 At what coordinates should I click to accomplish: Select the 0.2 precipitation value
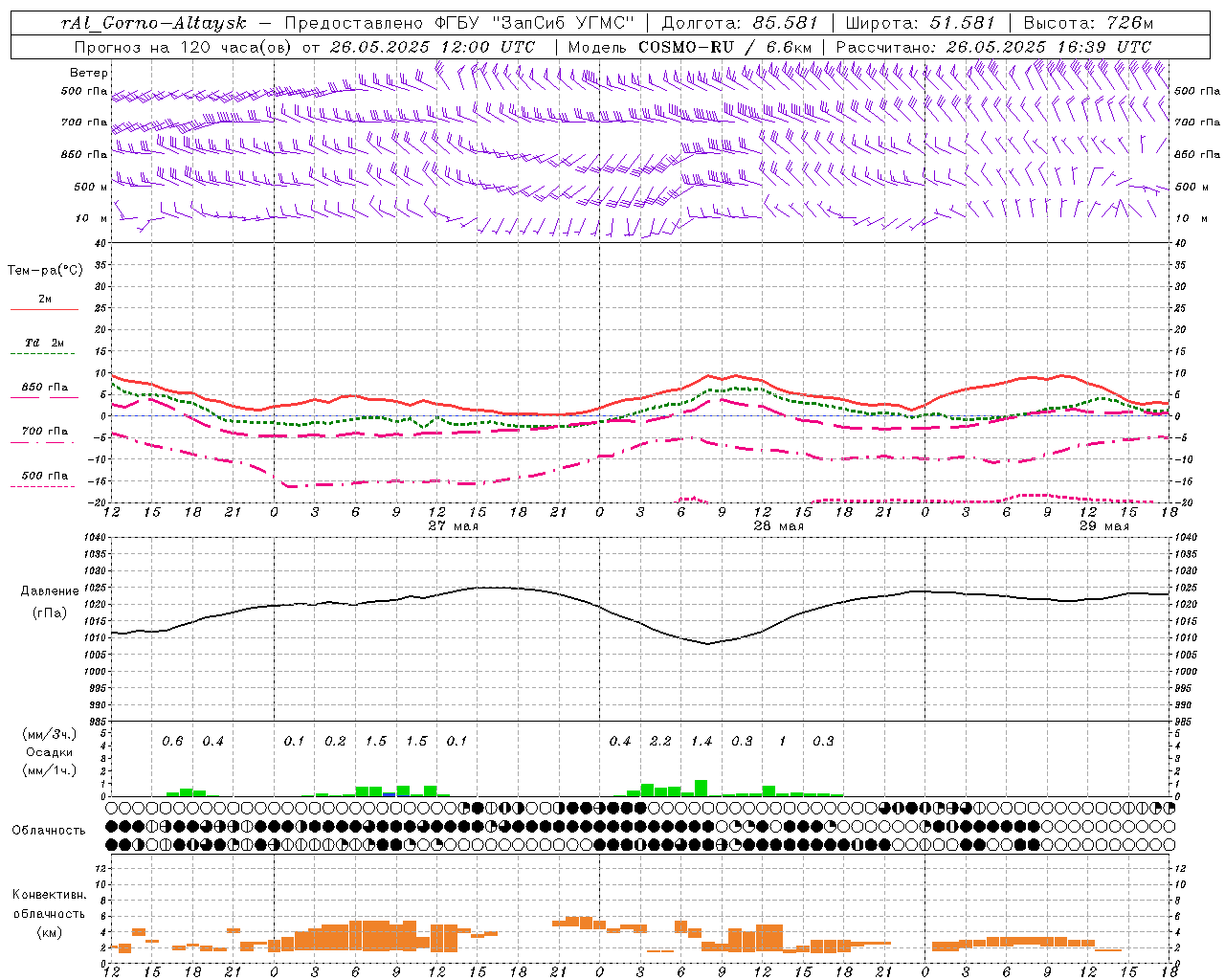[x=335, y=741]
